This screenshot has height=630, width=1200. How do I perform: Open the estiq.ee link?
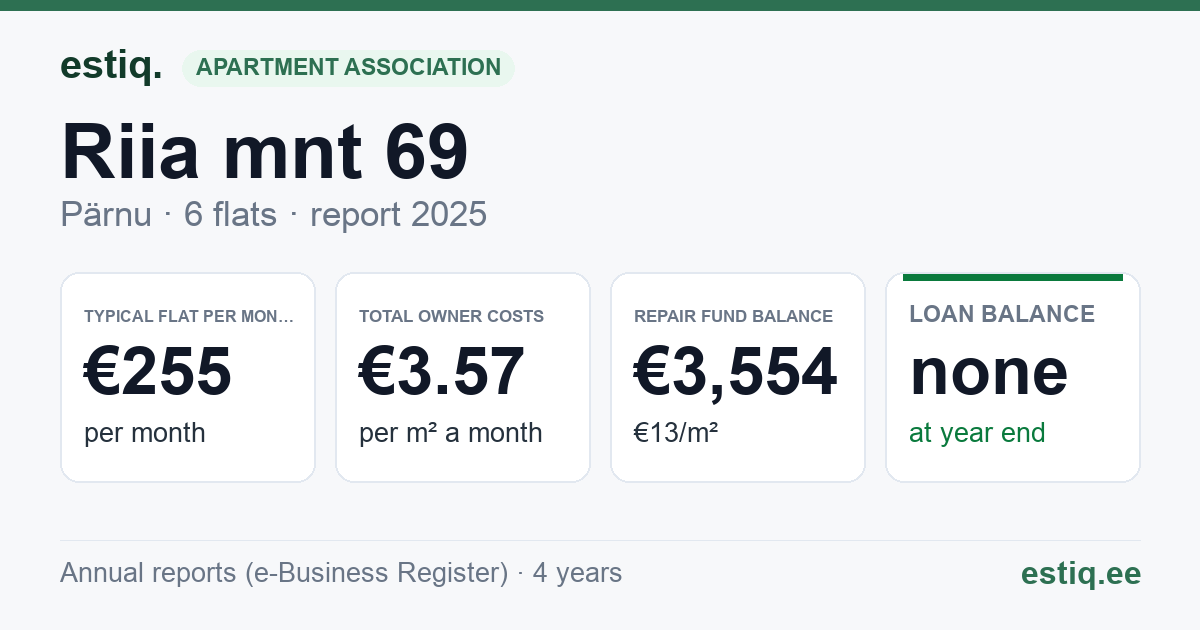[1081, 573]
